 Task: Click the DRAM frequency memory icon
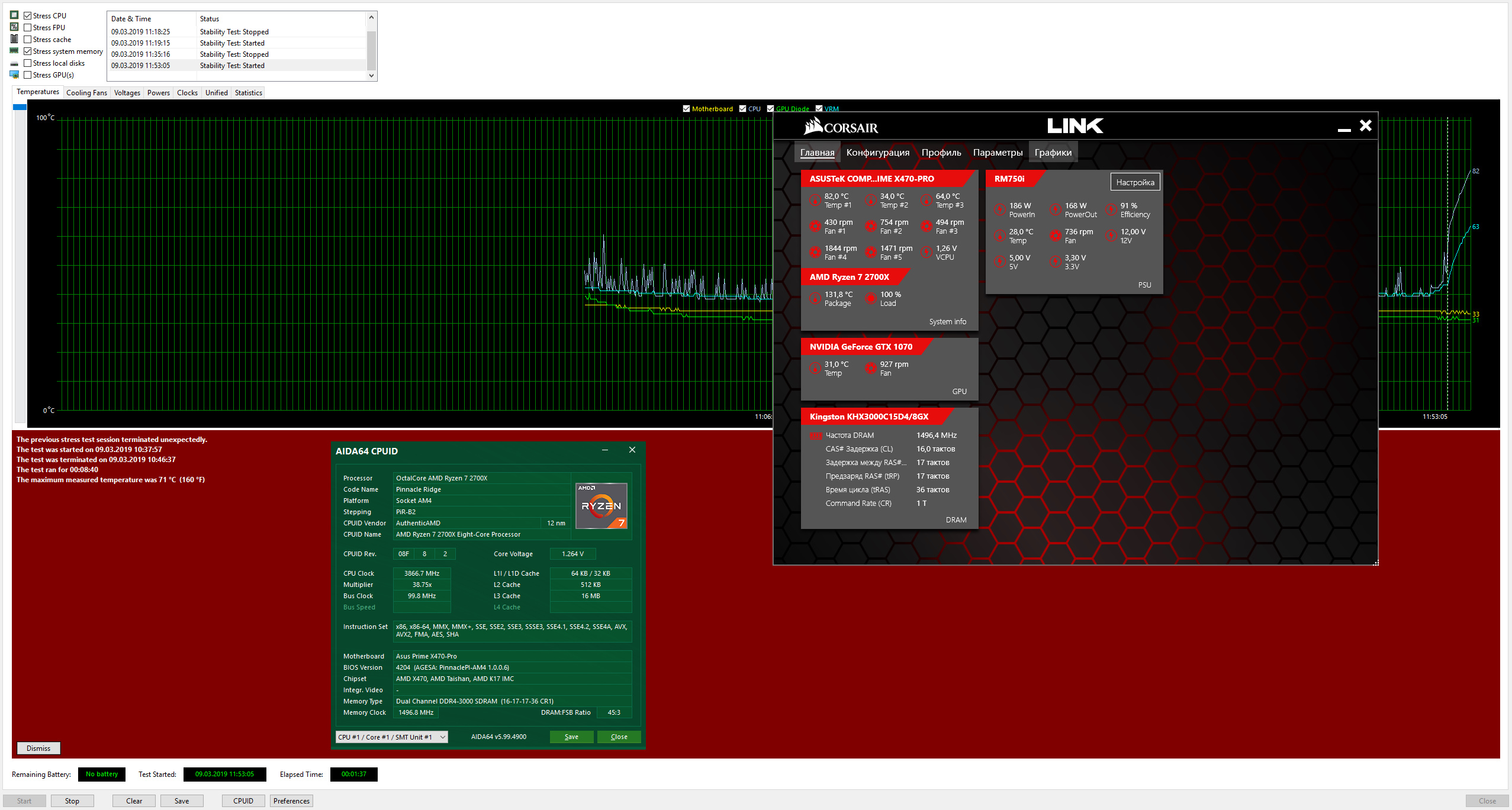[816, 436]
